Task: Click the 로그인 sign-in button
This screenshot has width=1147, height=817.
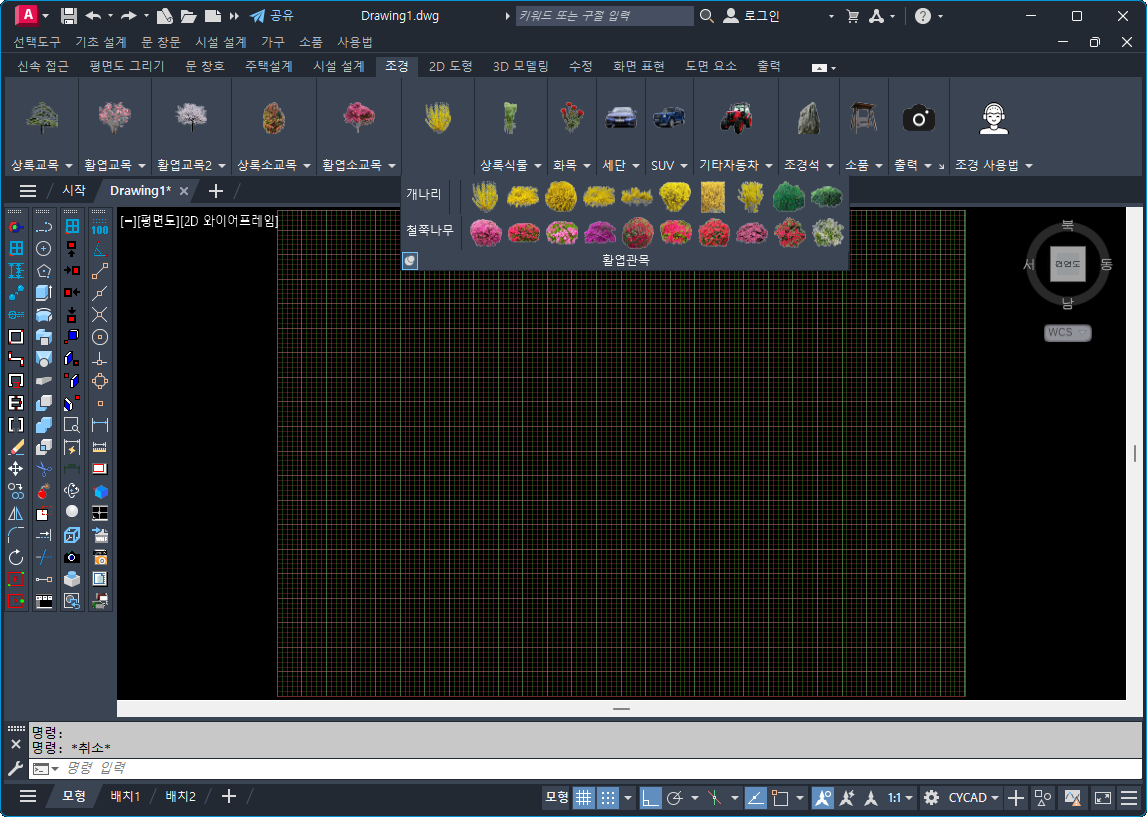Action: coord(752,16)
